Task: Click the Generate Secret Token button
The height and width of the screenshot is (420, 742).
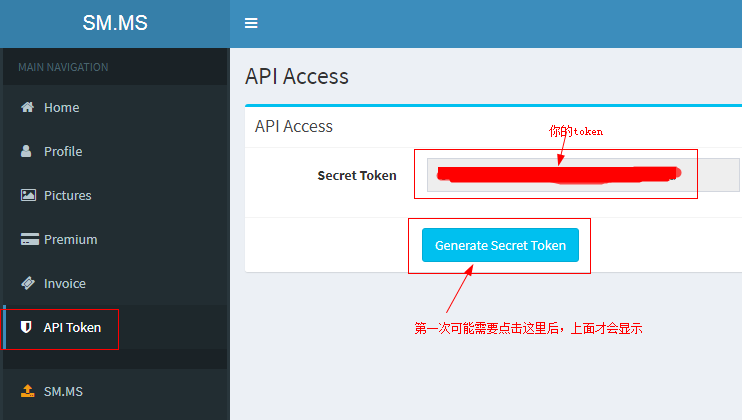Action: [x=500, y=245]
